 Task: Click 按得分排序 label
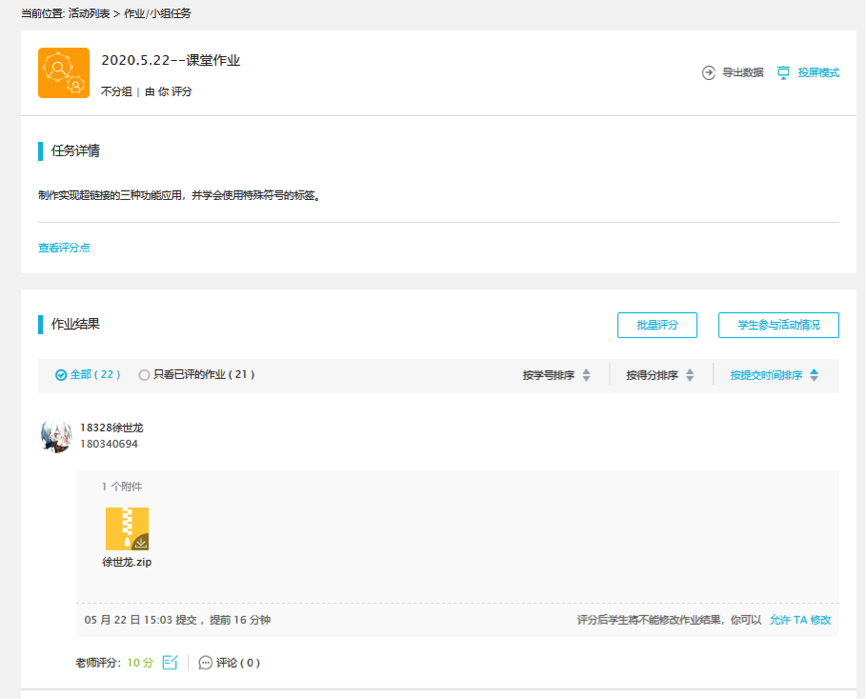click(652, 375)
